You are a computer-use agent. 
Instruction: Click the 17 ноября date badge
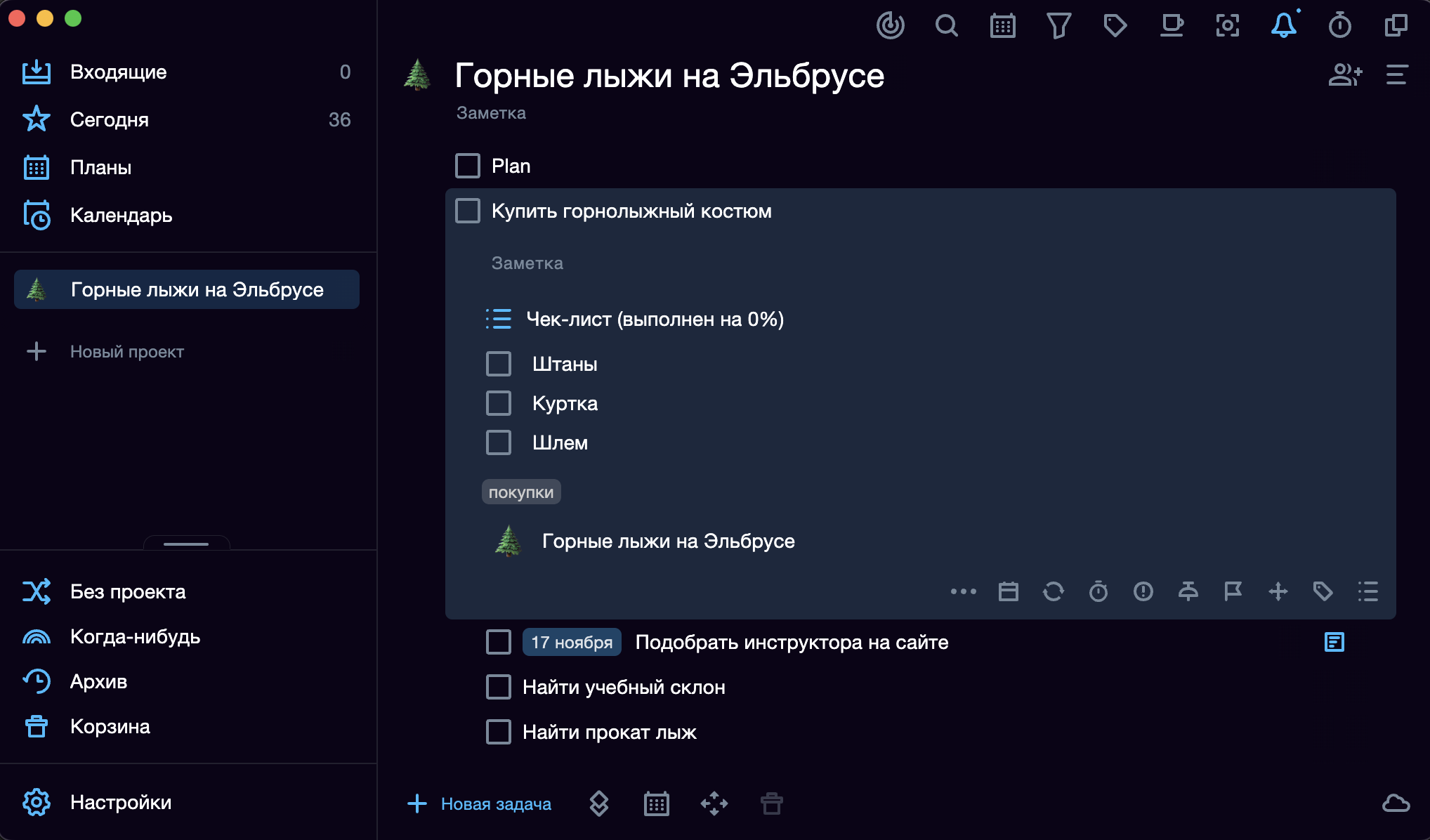click(572, 642)
